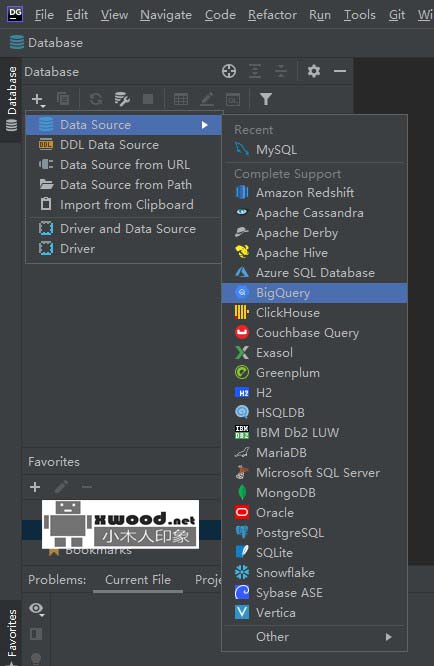Image resolution: width=434 pixels, height=666 pixels.
Task: Choose HSQLDB data source
Action: pyautogui.click(x=314, y=412)
